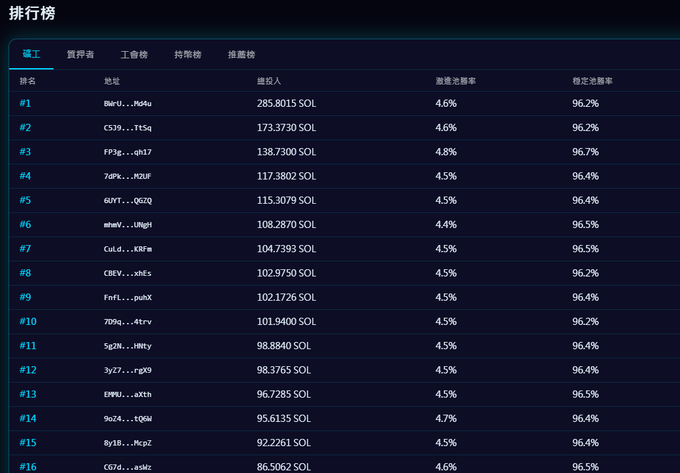Select the 持幣榜 tab
Screen dimensions: 680x473
tap(188, 54)
